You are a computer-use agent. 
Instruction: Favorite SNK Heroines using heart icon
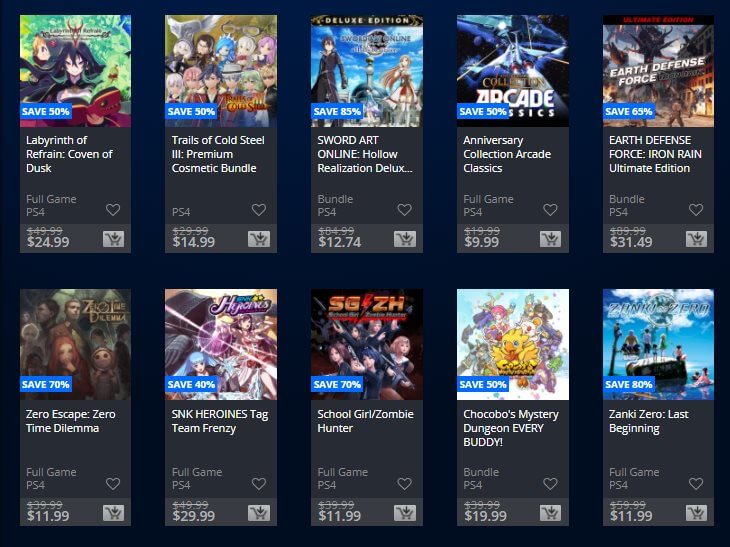pyautogui.click(x=259, y=484)
